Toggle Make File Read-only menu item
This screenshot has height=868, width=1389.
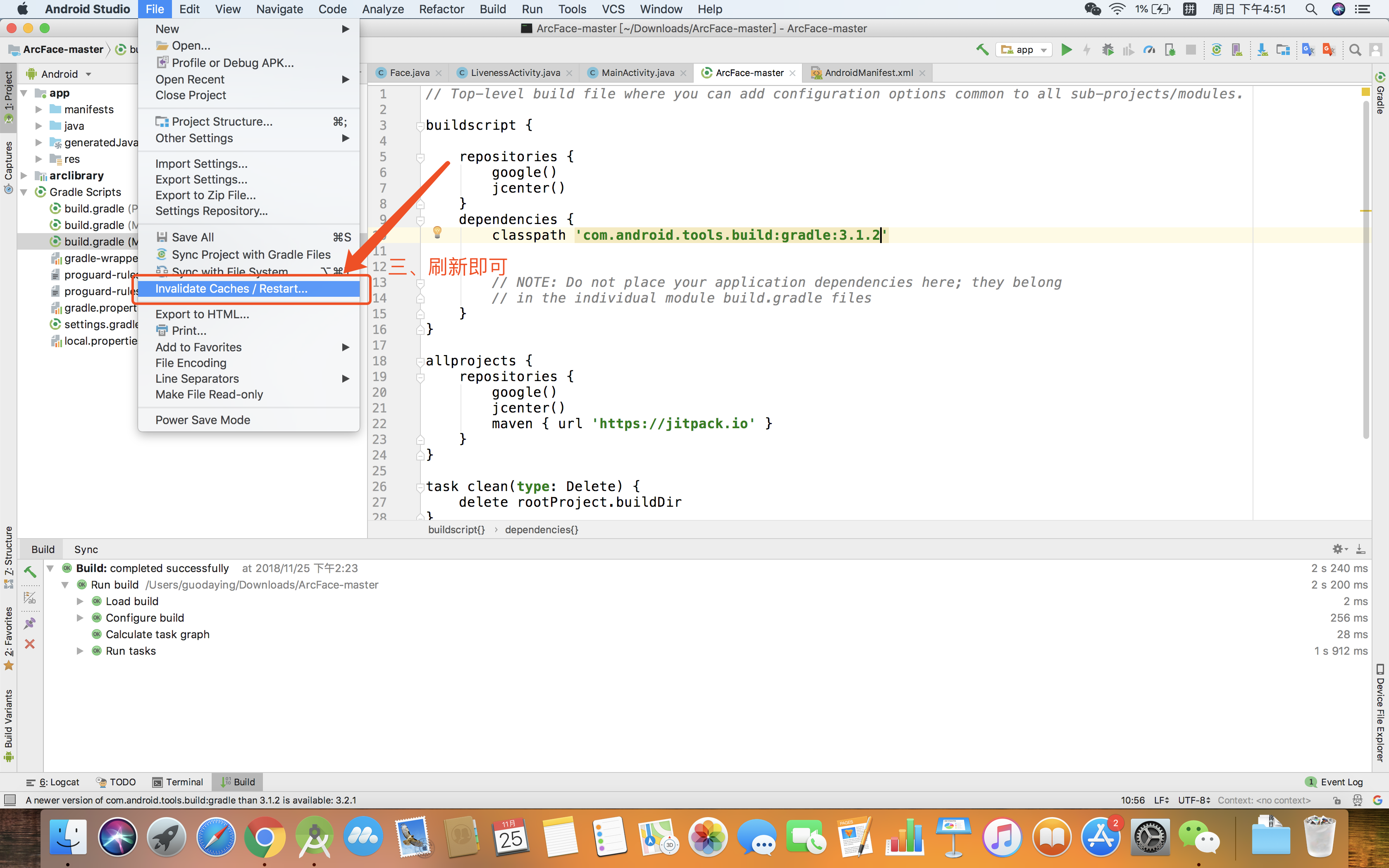coord(209,394)
